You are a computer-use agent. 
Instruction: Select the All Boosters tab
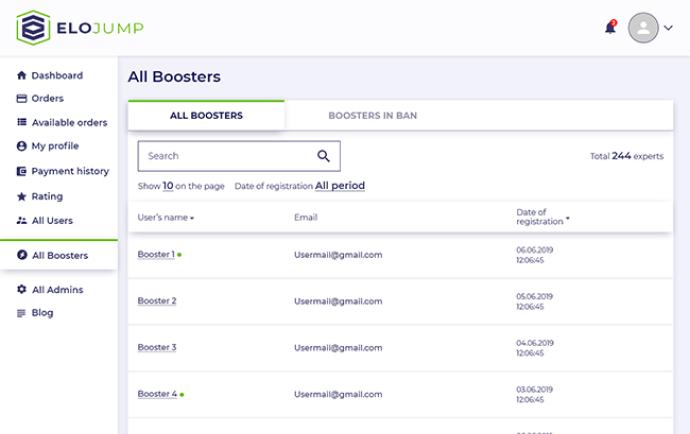coord(206,116)
